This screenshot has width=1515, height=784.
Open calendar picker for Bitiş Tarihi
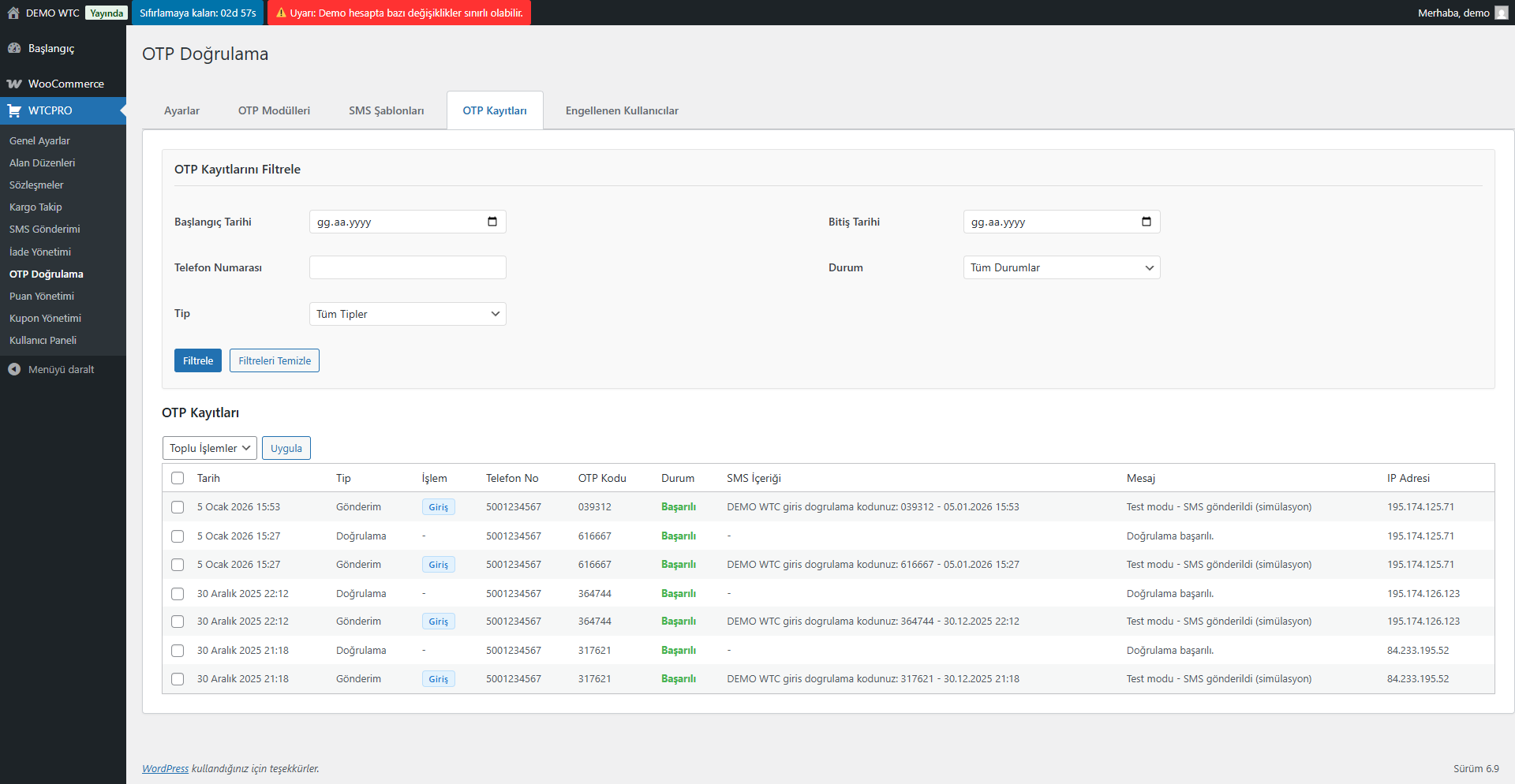1147,222
